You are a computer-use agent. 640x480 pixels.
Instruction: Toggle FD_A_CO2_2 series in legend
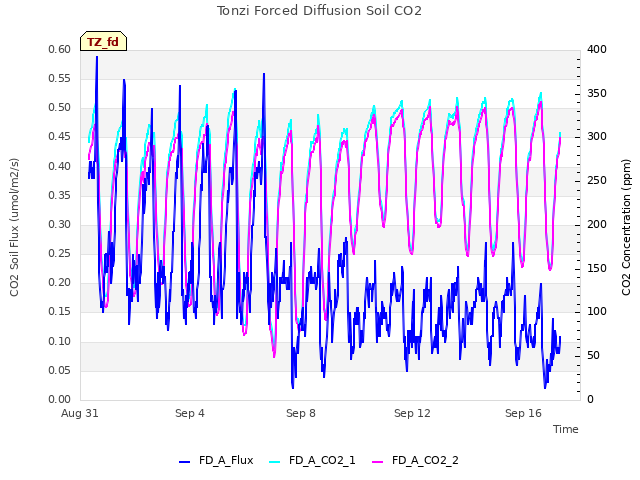click(x=416, y=460)
